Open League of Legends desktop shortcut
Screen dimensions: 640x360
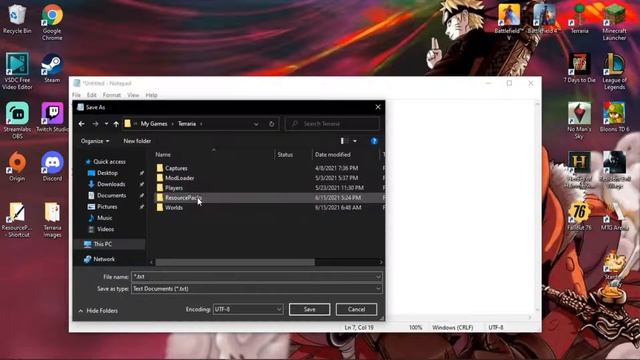pyautogui.click(x=614, y=72)
